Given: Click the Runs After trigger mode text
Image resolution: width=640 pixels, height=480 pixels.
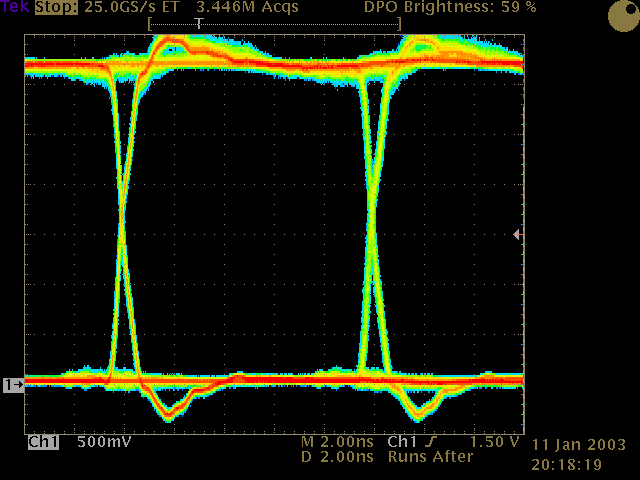Looking at the screenshot, I should click(x=431, y=457).
